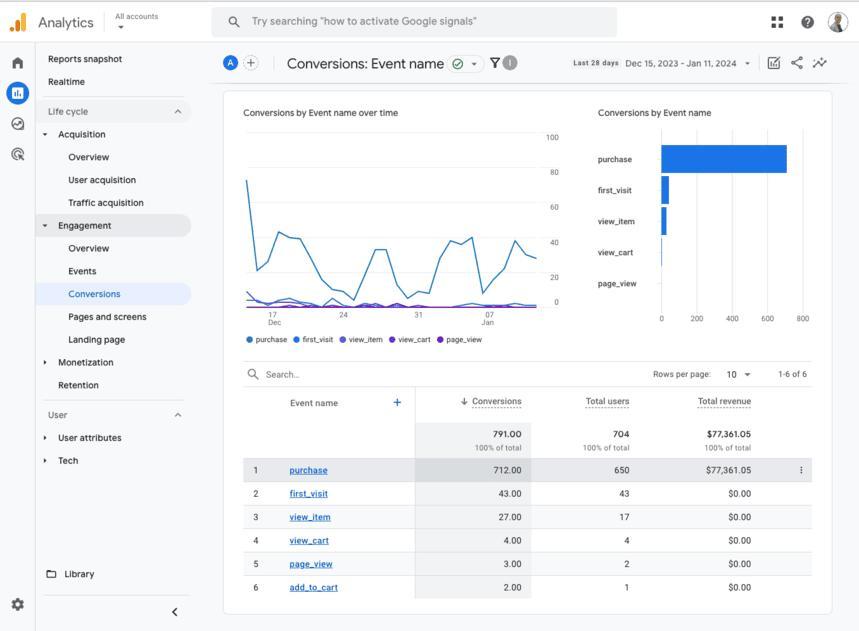859x631 pixels.
Task: Open the Advertising icon in left rail
Action: [x=18, y=154]
